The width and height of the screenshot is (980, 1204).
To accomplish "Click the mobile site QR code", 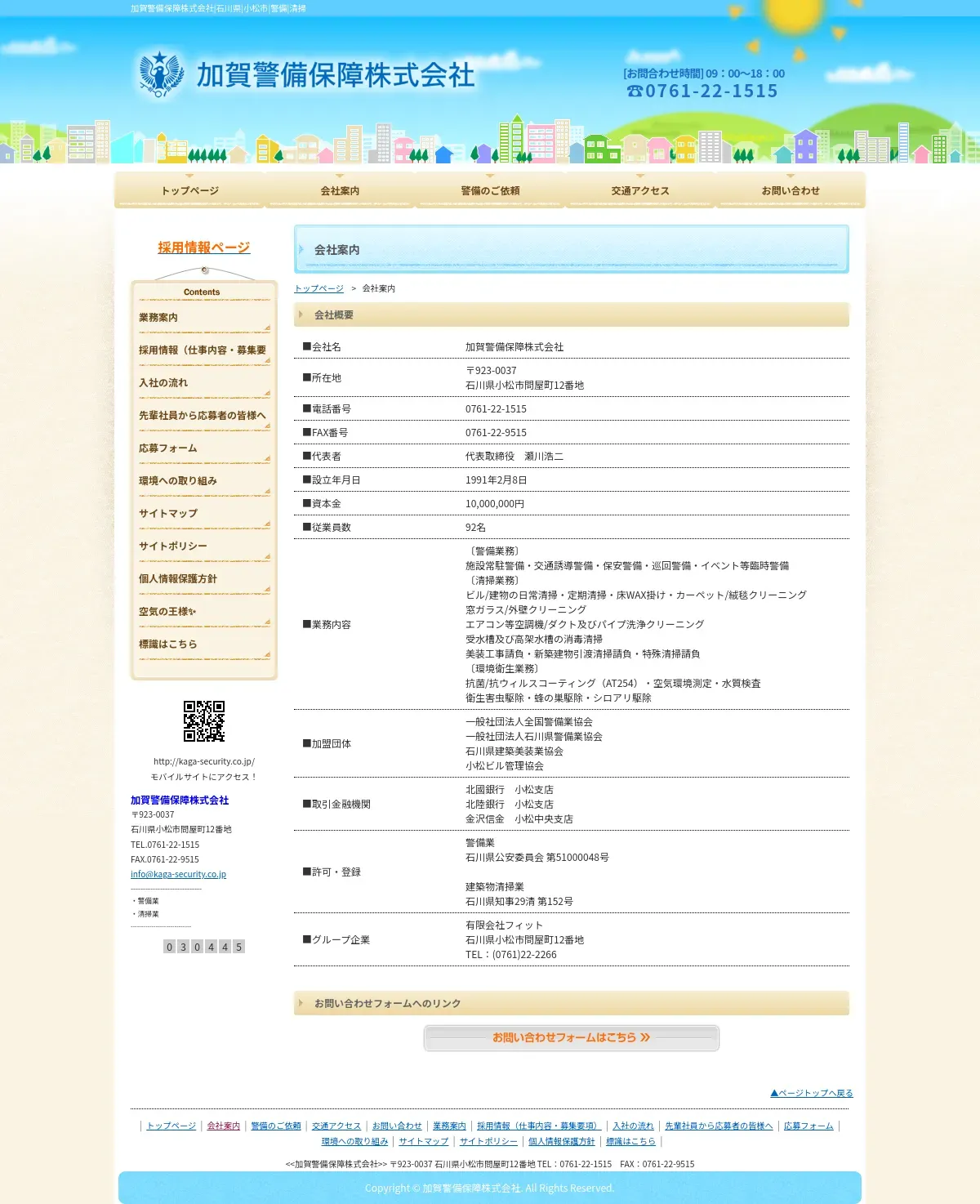I will pyautogui.click(x=204, y=721).
